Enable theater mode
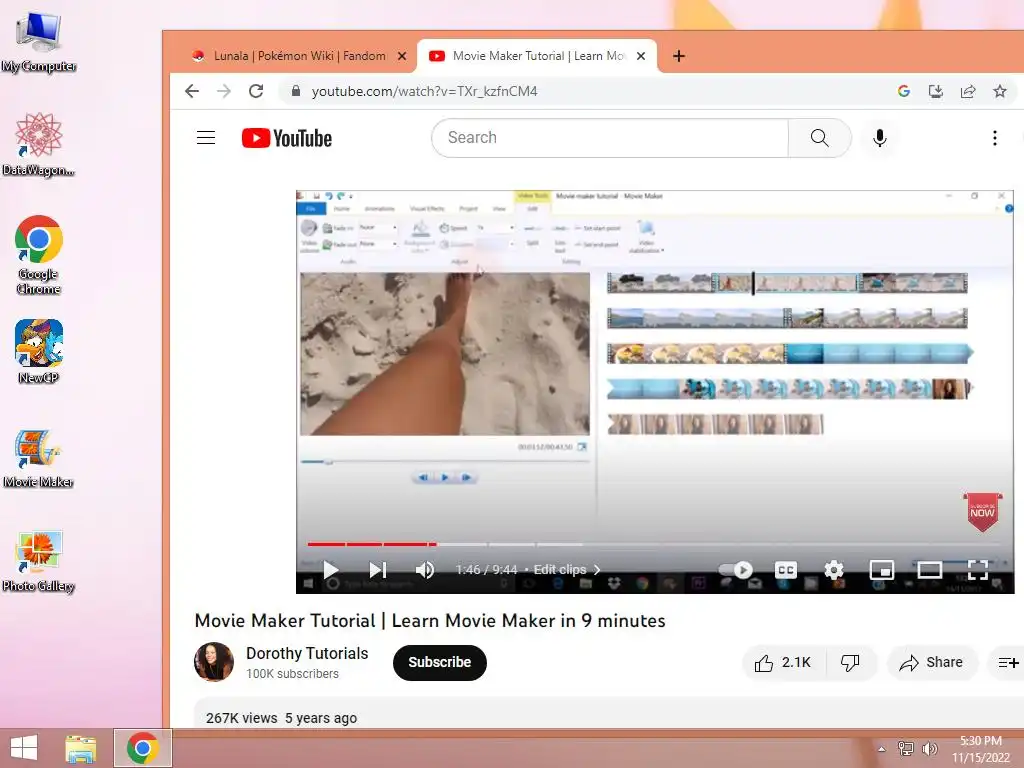The image size is (1024, 768). coord(929,570)
